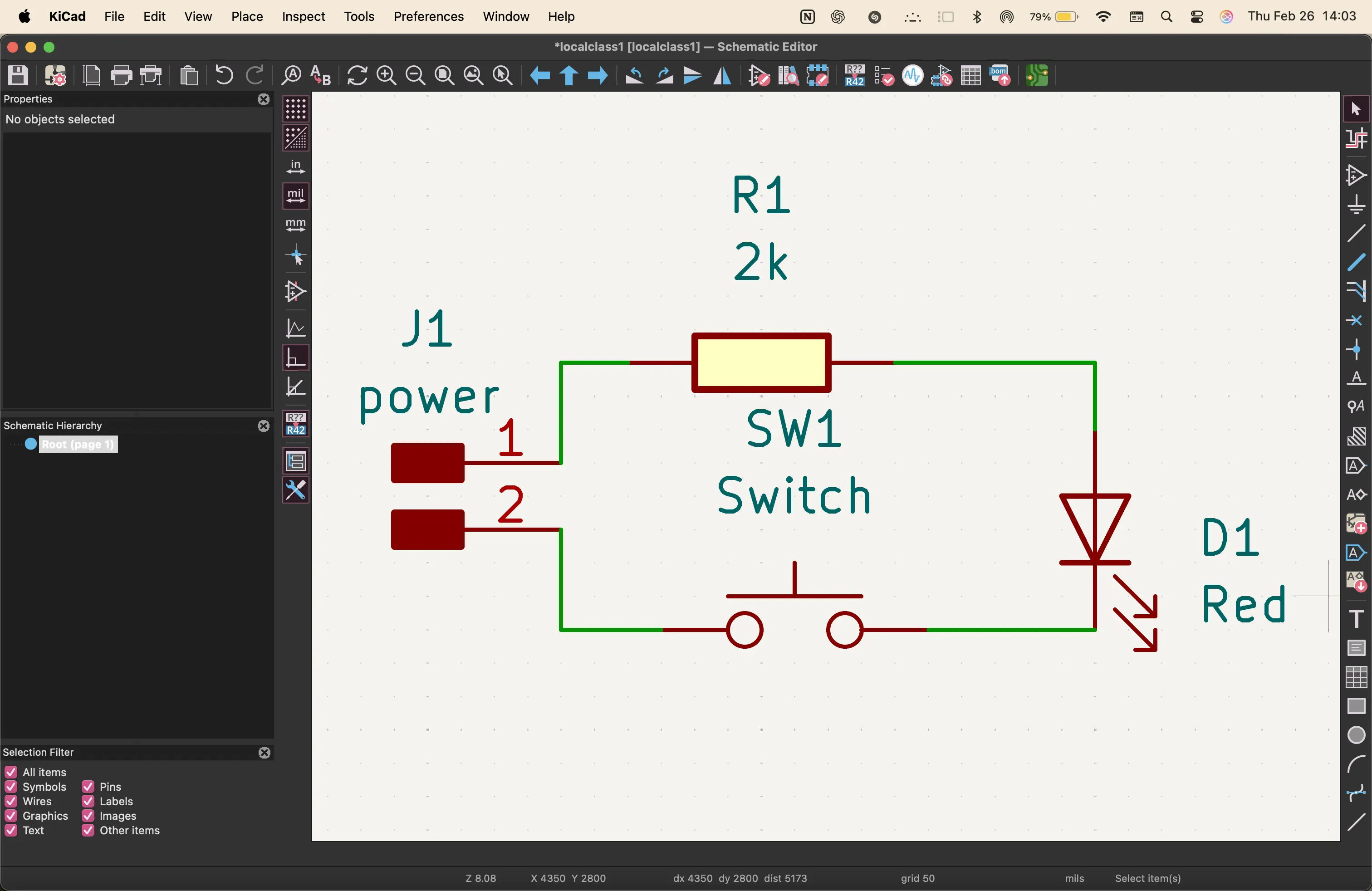The image size is (1372, 891).
Task: Open the Annotate schematic (R42) tool
Action: (x=854, y=75)
